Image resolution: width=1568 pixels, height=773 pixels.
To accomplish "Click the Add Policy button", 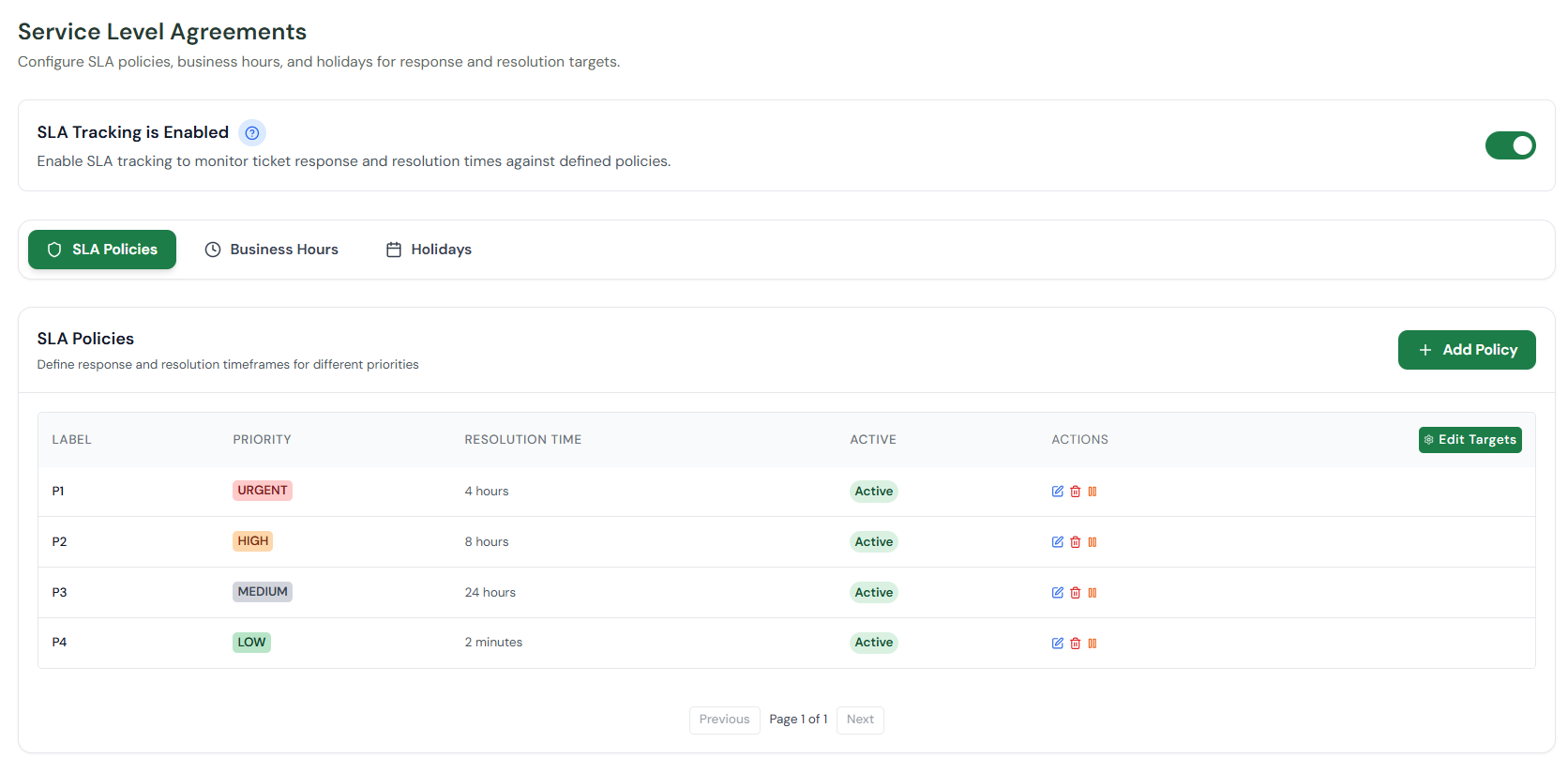I will click(1467, 350).
